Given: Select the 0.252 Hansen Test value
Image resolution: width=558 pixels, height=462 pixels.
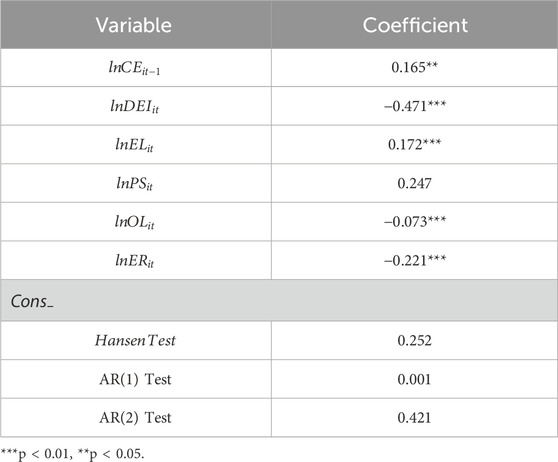Looking at the screenshot, I should (x=415, y=340).
